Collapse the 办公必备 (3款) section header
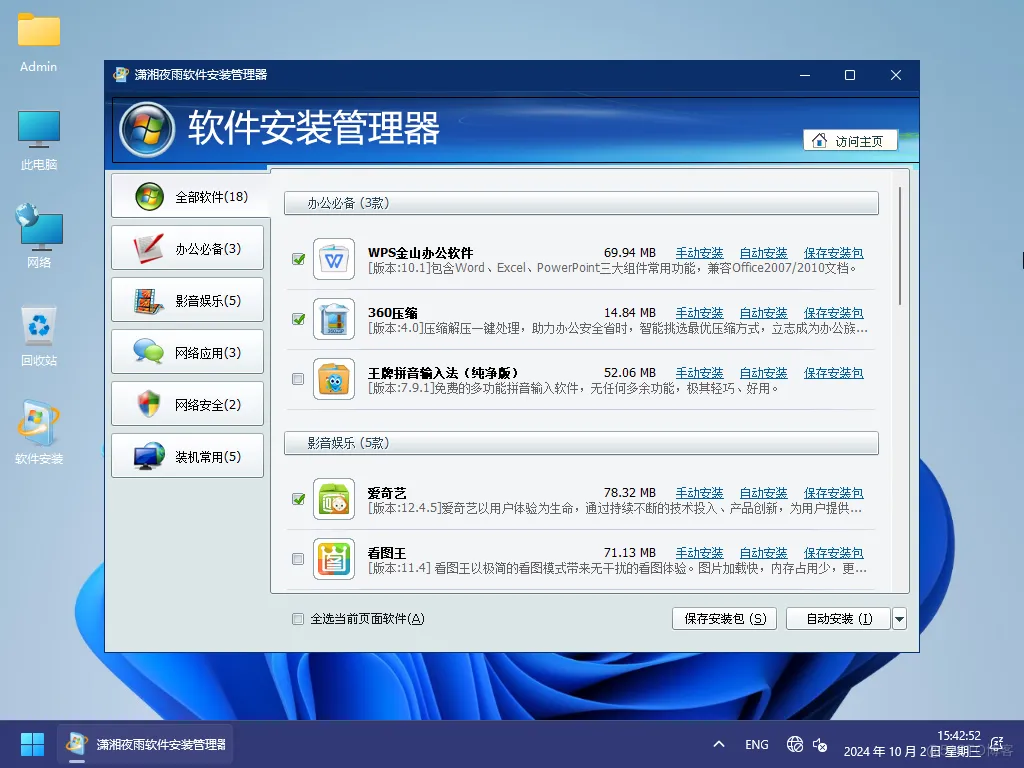1024x768 pixels. point(581,203)
